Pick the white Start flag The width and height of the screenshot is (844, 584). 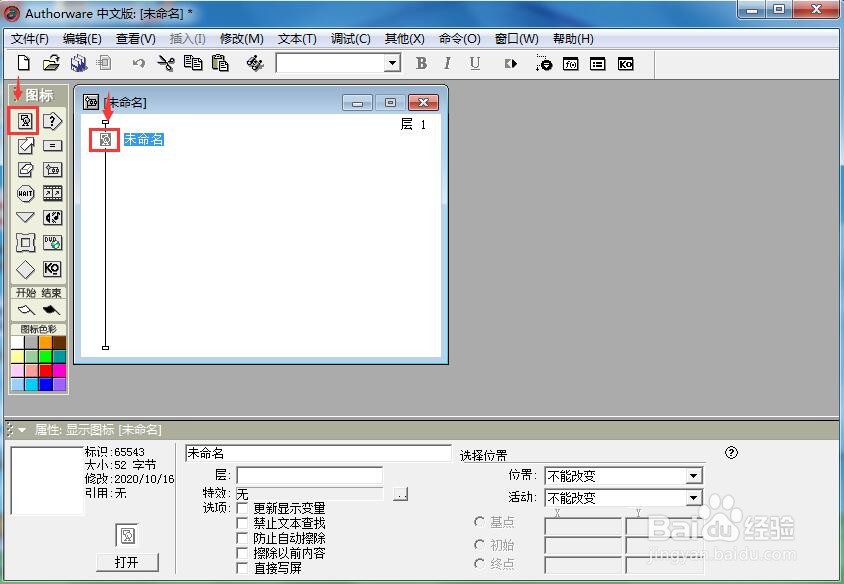26,310
